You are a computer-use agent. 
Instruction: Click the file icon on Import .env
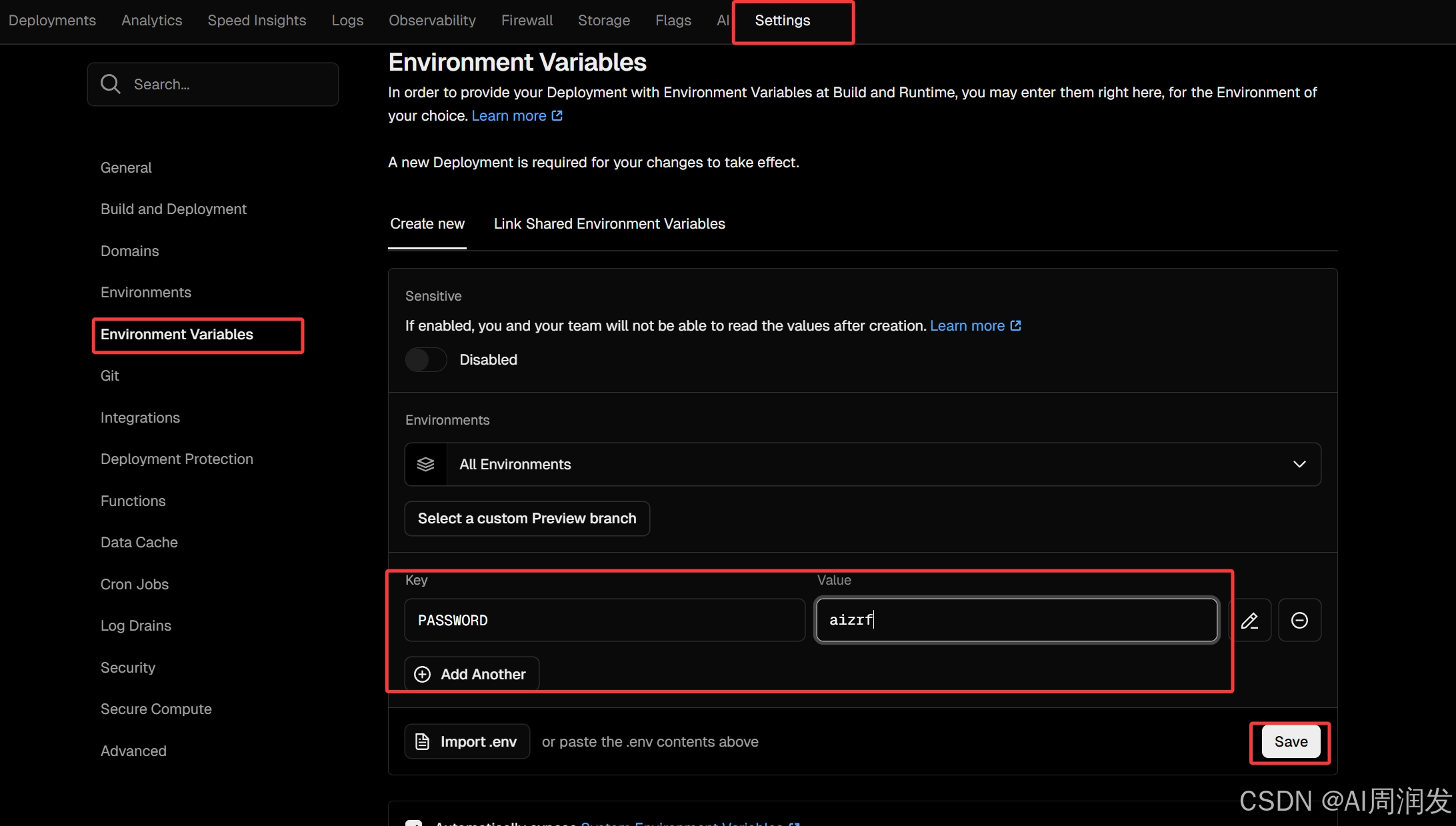[x=422, y=741]
